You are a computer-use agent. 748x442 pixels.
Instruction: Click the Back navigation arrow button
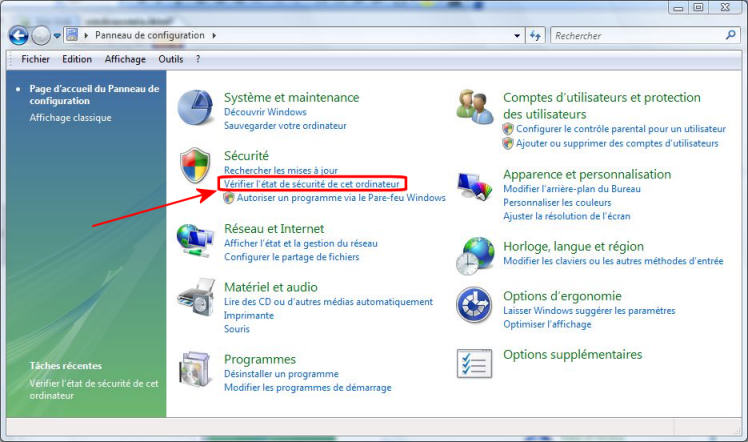[x=19, y=35]
